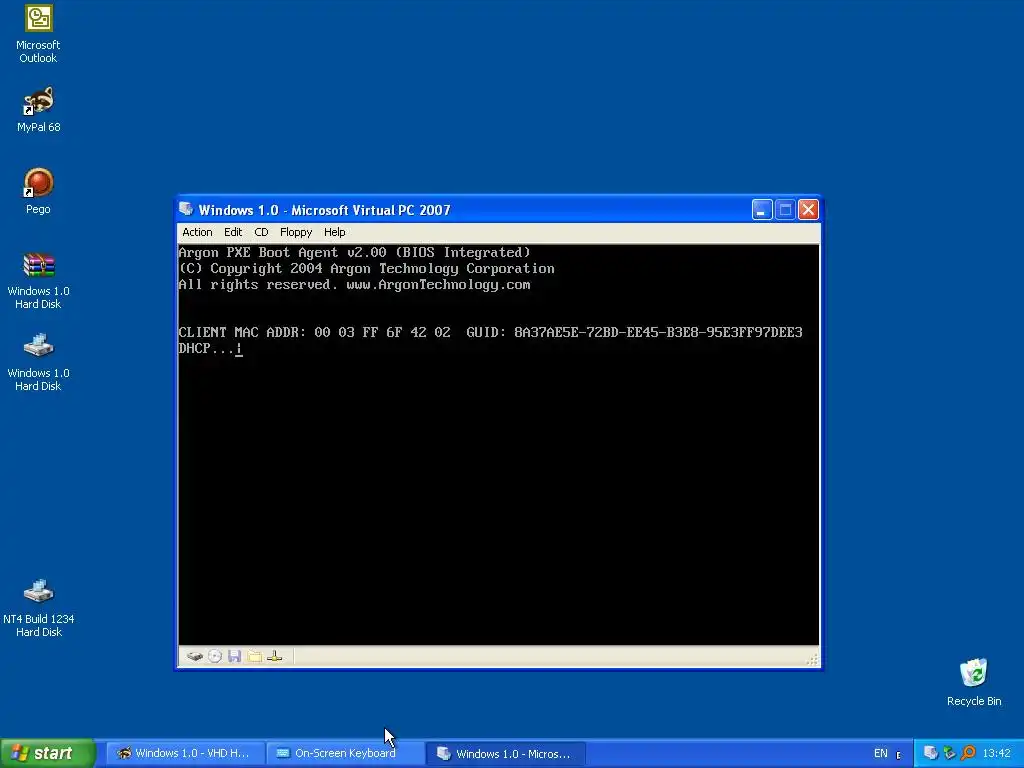Image resolution: width=1024 pixels, height=768 pixels.
Task: Switch to Windows 1.0 - VHD taskbar button
Action: [x=185, y=753]
